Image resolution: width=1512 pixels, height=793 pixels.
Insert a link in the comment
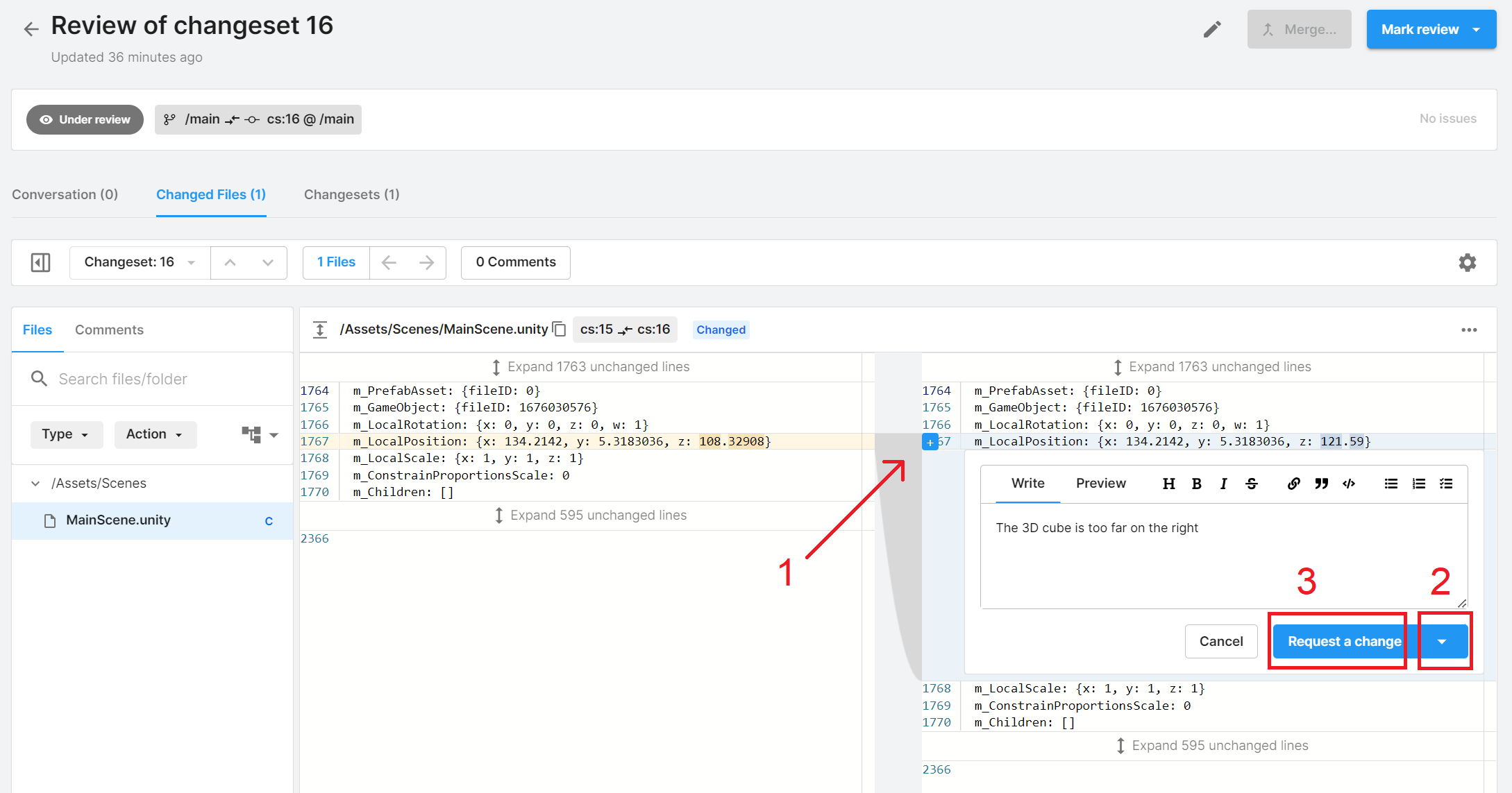click(x=1293, y=484)
